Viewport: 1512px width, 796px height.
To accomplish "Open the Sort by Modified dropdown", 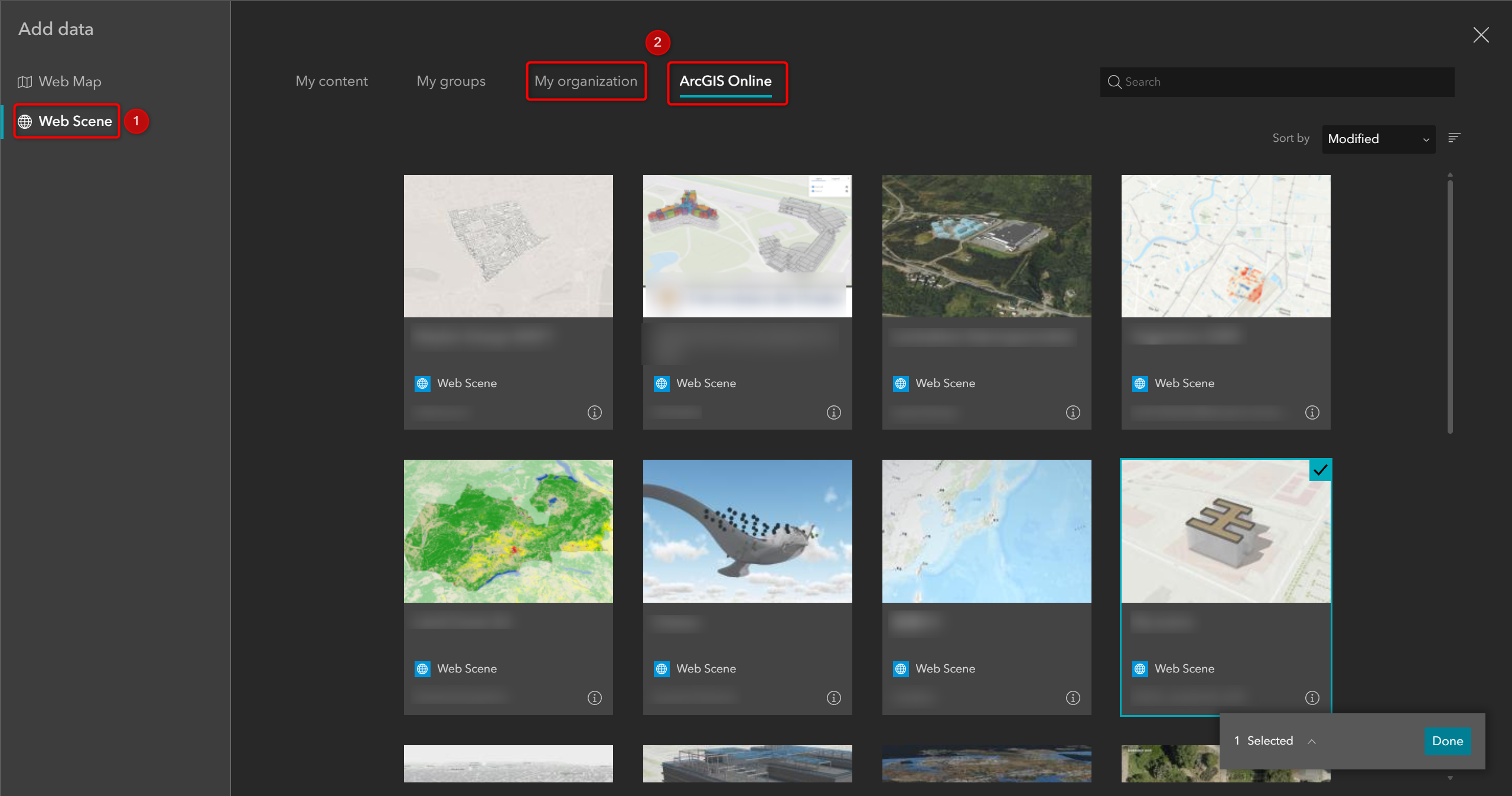I will coord(1378,139).
